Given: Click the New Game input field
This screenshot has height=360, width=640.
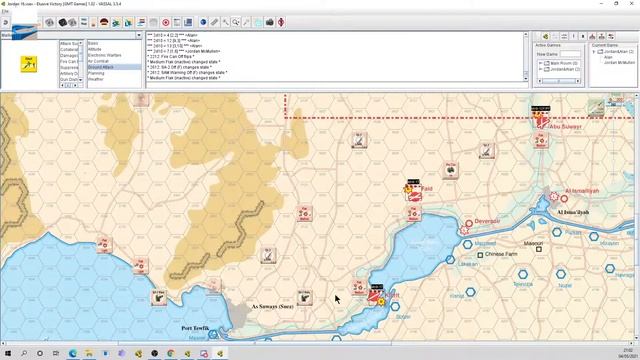Looking at the screenshot, I should [x=570, y=54].
